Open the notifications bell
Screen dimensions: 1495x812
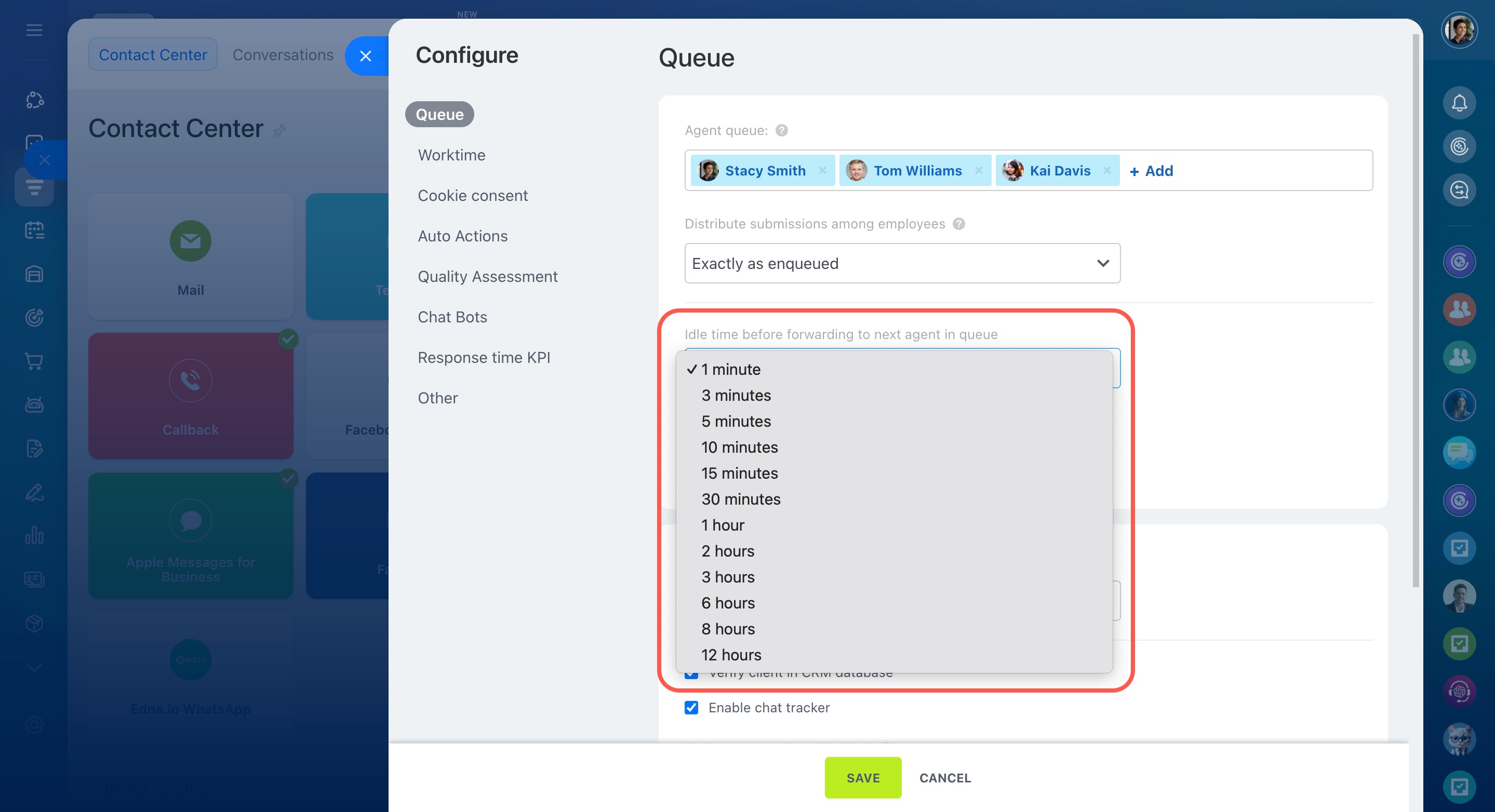(x=1459, y=103)
